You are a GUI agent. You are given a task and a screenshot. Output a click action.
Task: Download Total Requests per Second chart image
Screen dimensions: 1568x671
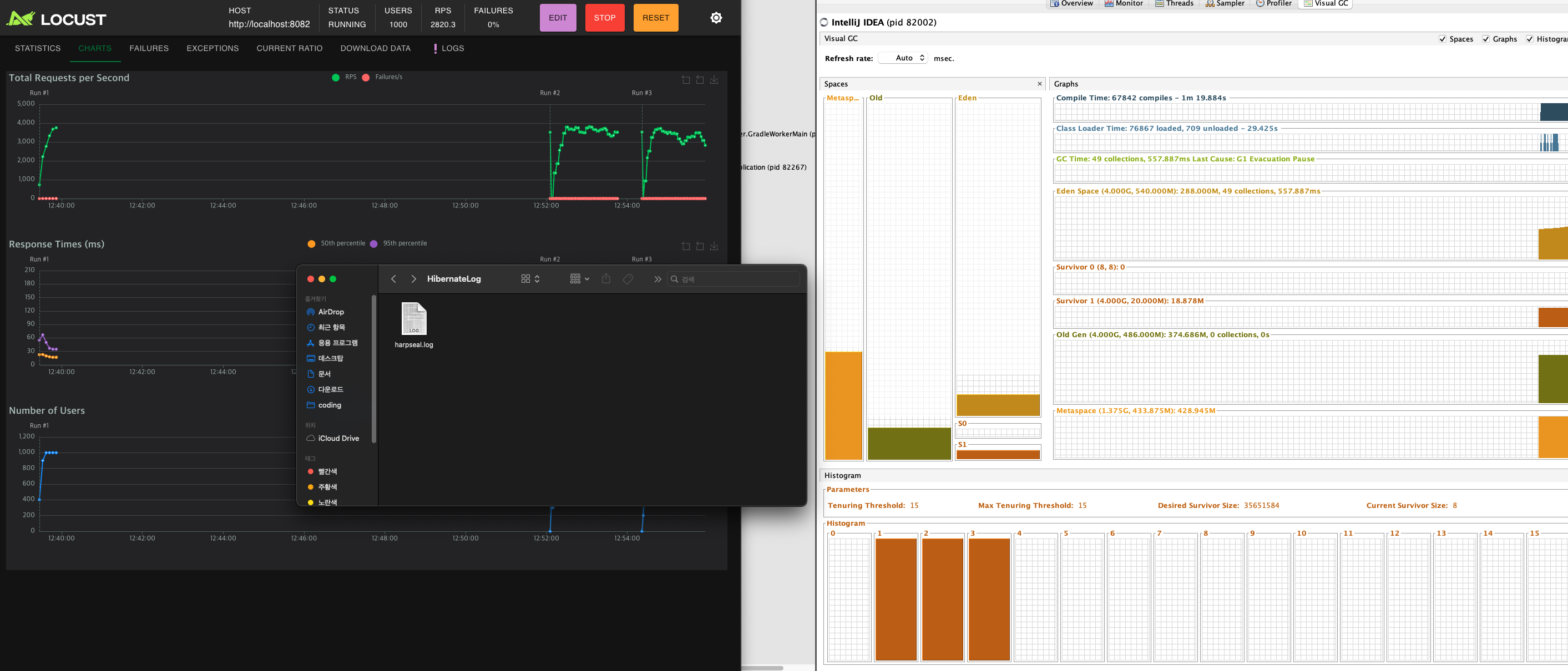(x=714, y=80)
